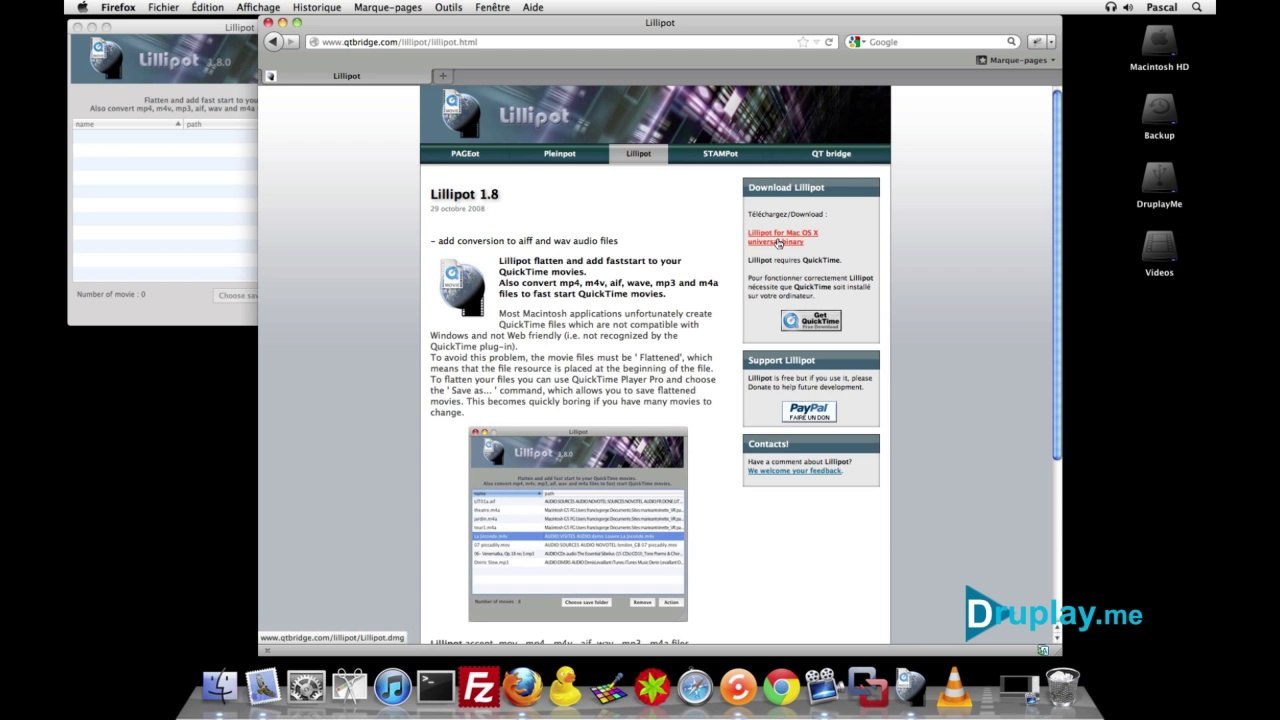Image resolution: width=1280 pixels, height=720 pixels.
Task: Go to the QT bridge site tab
Action: click(x=831, y=154)
